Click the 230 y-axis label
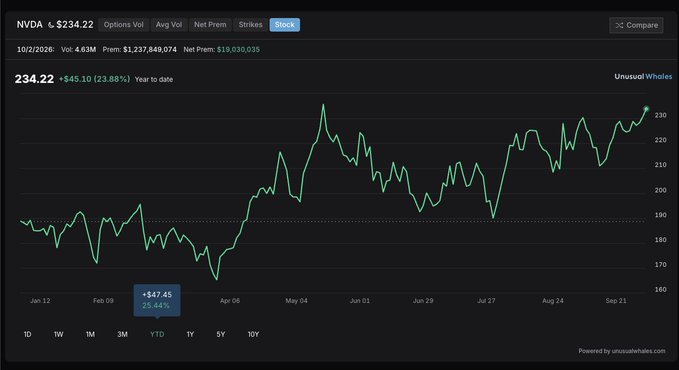The height and width of the screenshot is (370, 679). [x=660, y=115]
